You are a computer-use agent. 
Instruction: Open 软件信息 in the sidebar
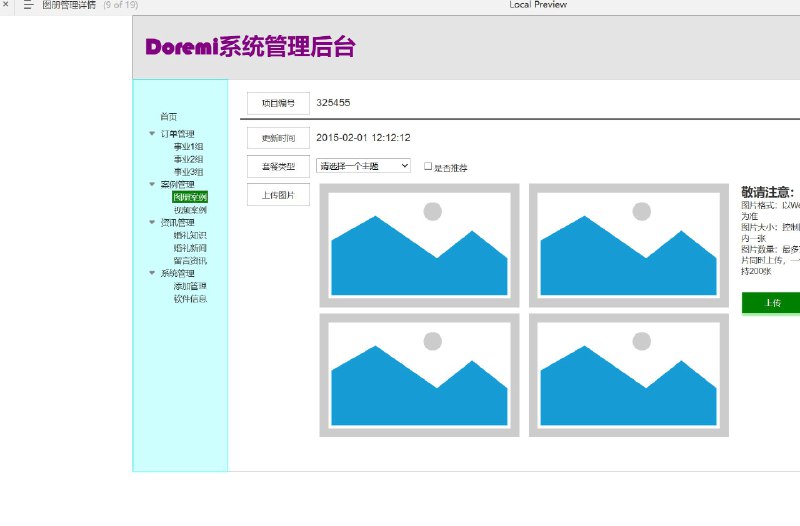click(x=190, y=298)
